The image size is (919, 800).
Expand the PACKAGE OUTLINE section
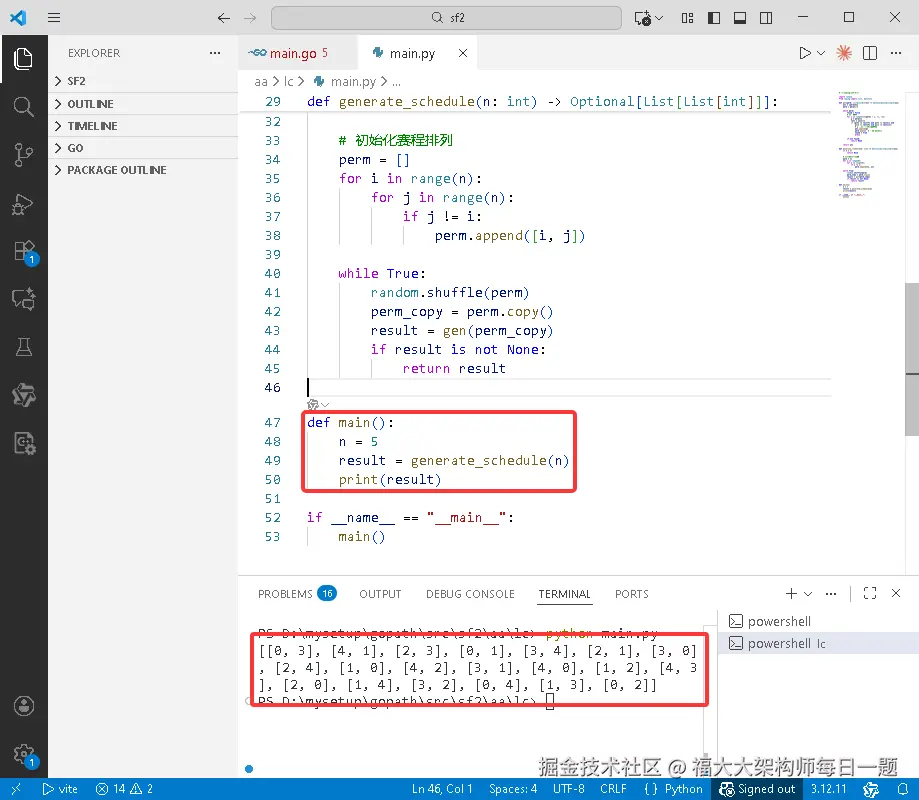click(144, 170)
